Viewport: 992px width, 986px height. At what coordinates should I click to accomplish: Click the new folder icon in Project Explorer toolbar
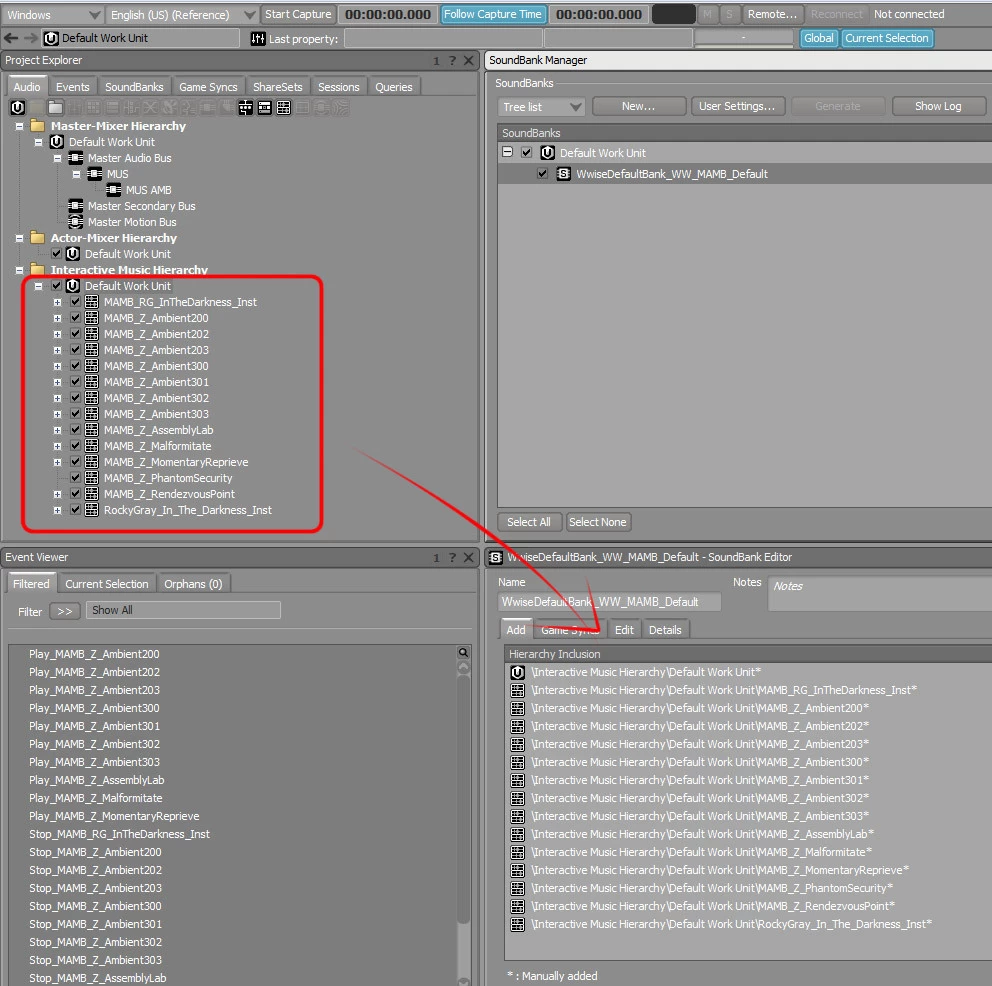(x=56, y=107)
